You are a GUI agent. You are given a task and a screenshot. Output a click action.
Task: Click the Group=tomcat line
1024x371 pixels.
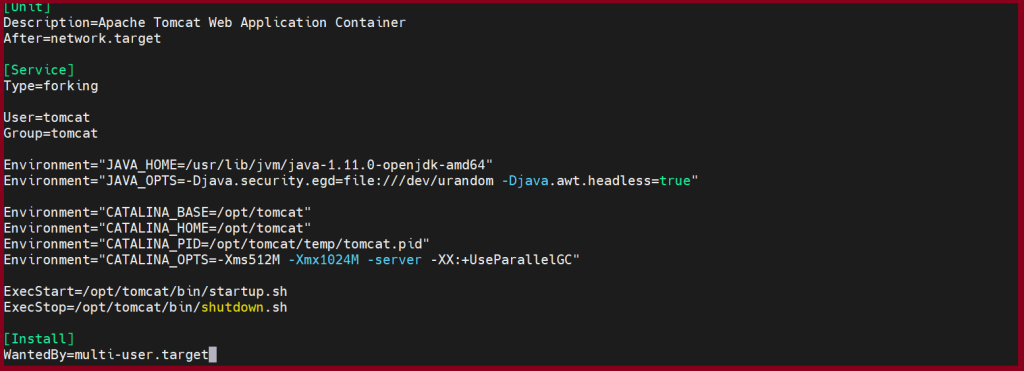tap(51, 133)
